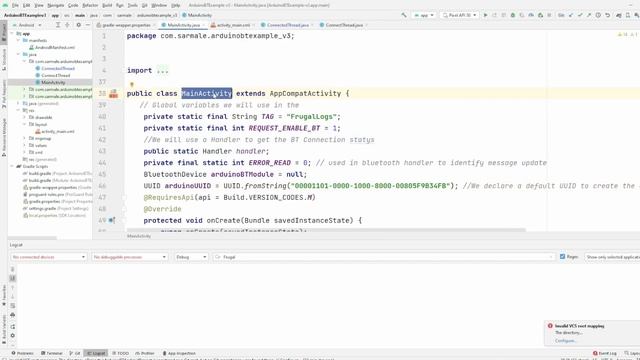The height and width of the screenshot is (360, 640).
Task: Open No connected devices dropdown
Action: click(48, 257)
